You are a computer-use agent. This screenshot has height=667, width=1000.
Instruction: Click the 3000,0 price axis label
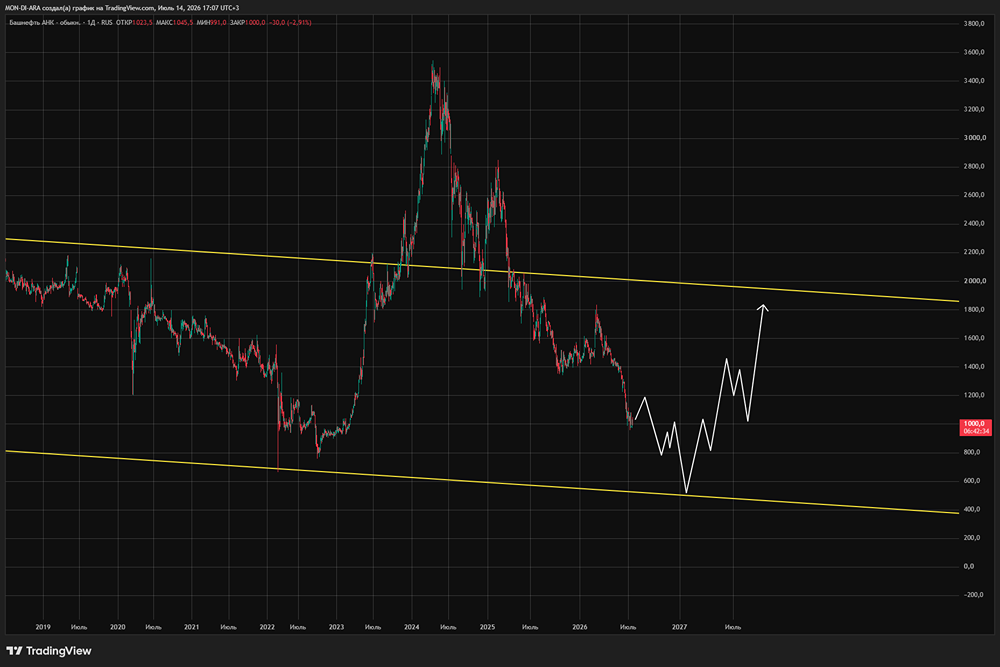pos(974,138)
